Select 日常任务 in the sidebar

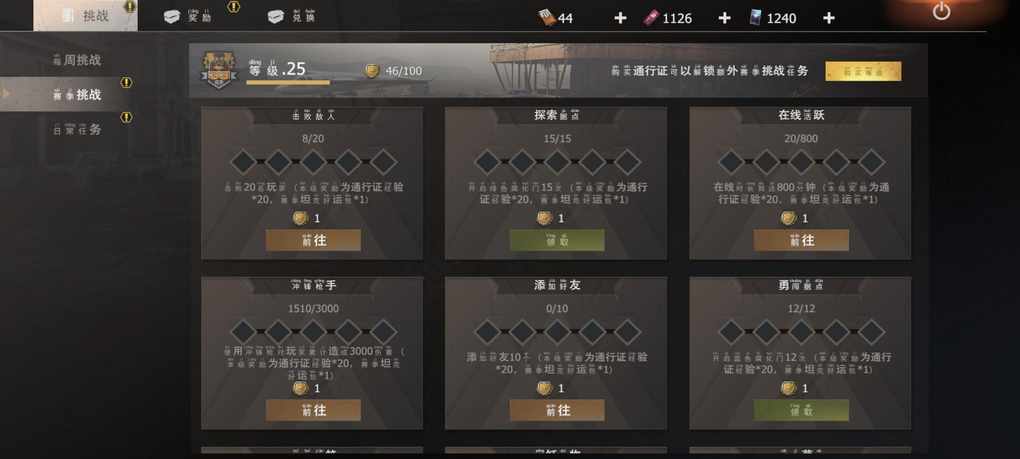(77, 129)
